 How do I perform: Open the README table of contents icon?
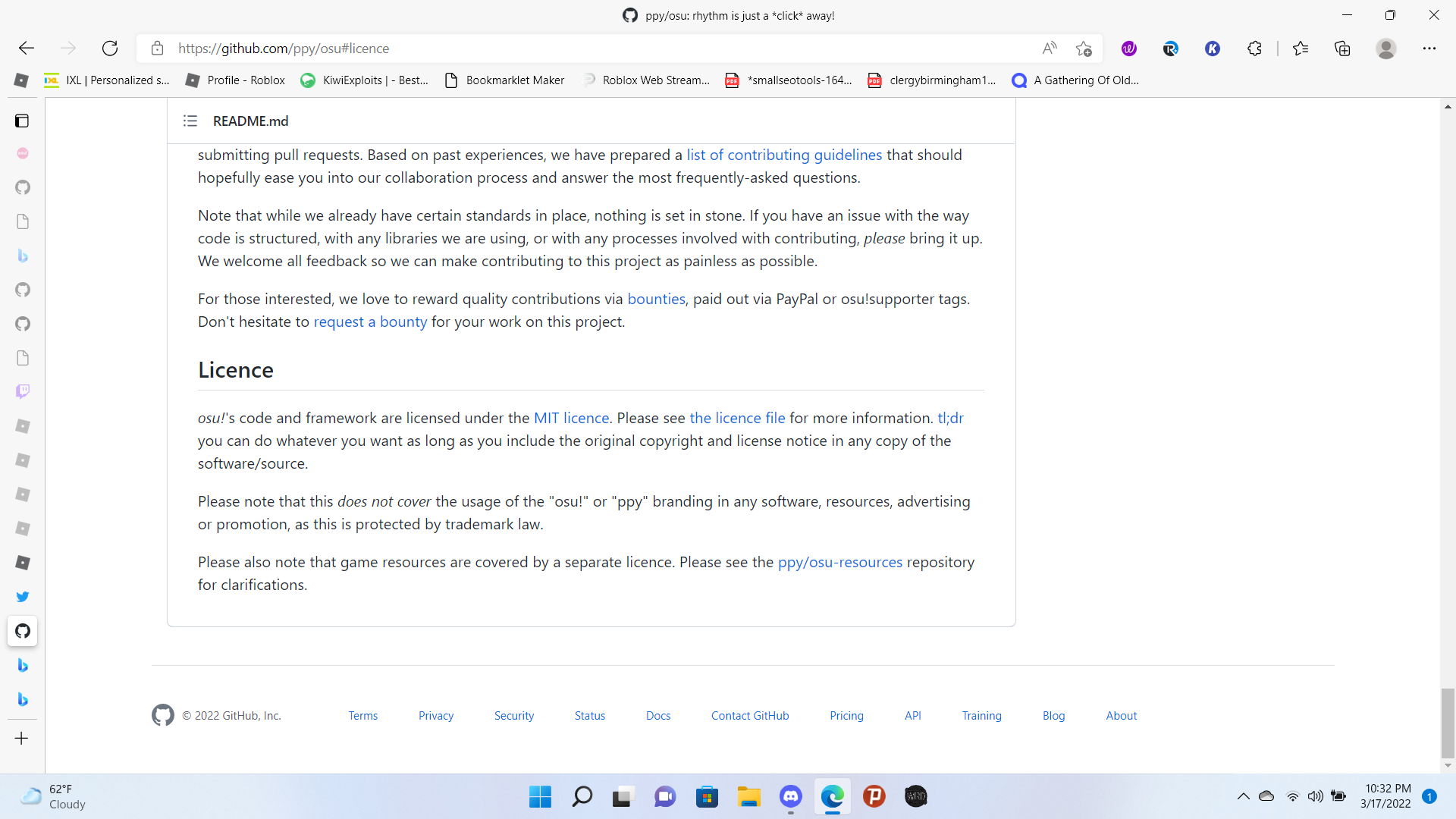[190, 121]
